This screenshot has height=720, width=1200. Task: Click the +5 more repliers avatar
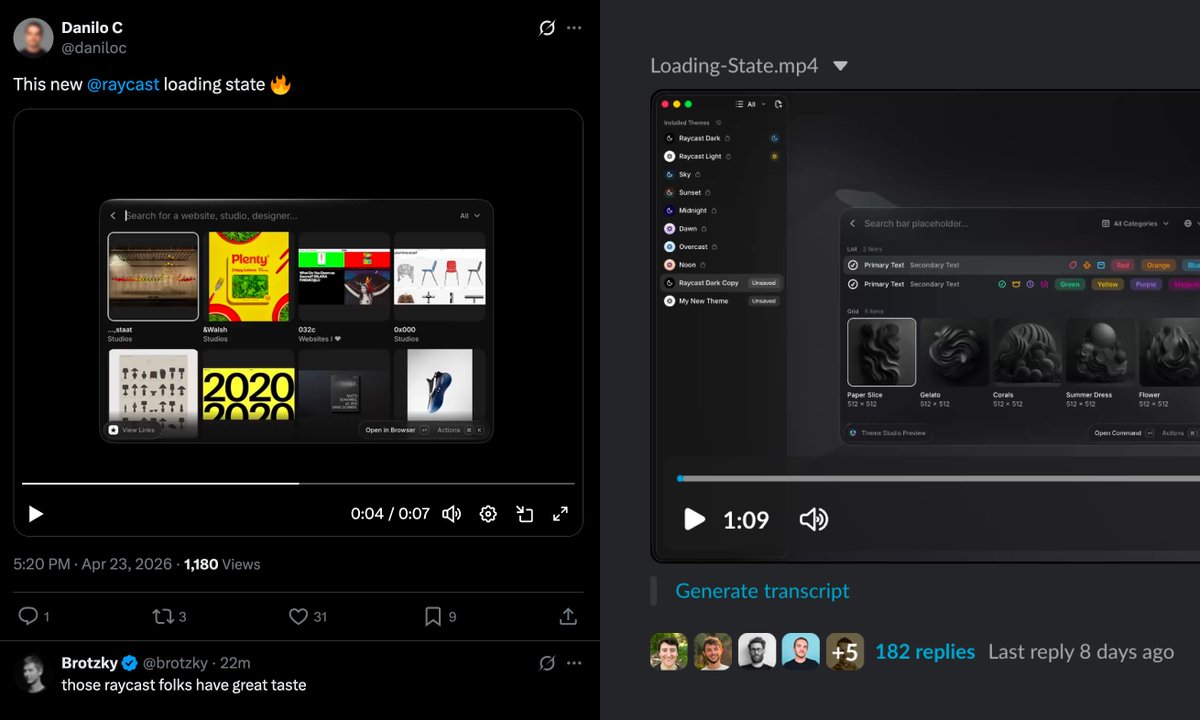click(845, 652)
